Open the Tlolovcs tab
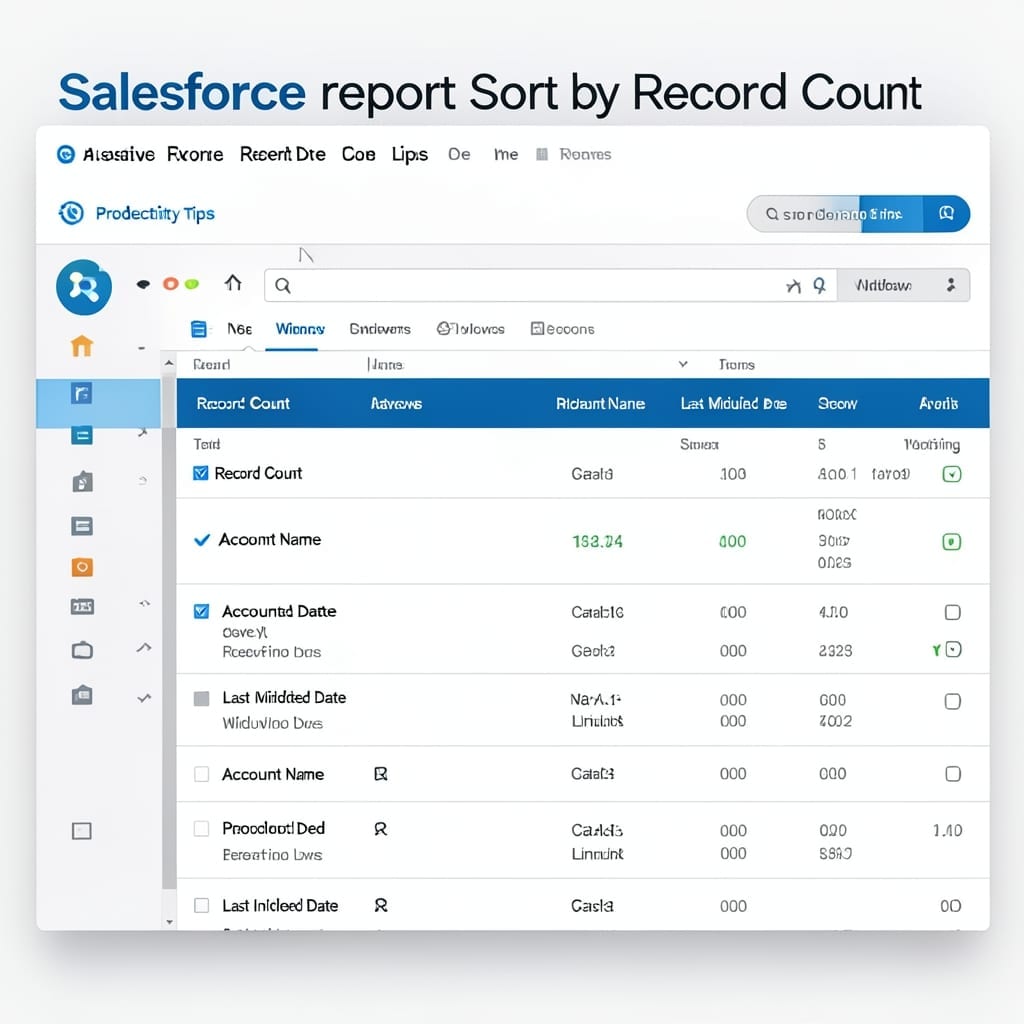The width and height of the screenshot is (1024, 1024). tap(471, 329)
